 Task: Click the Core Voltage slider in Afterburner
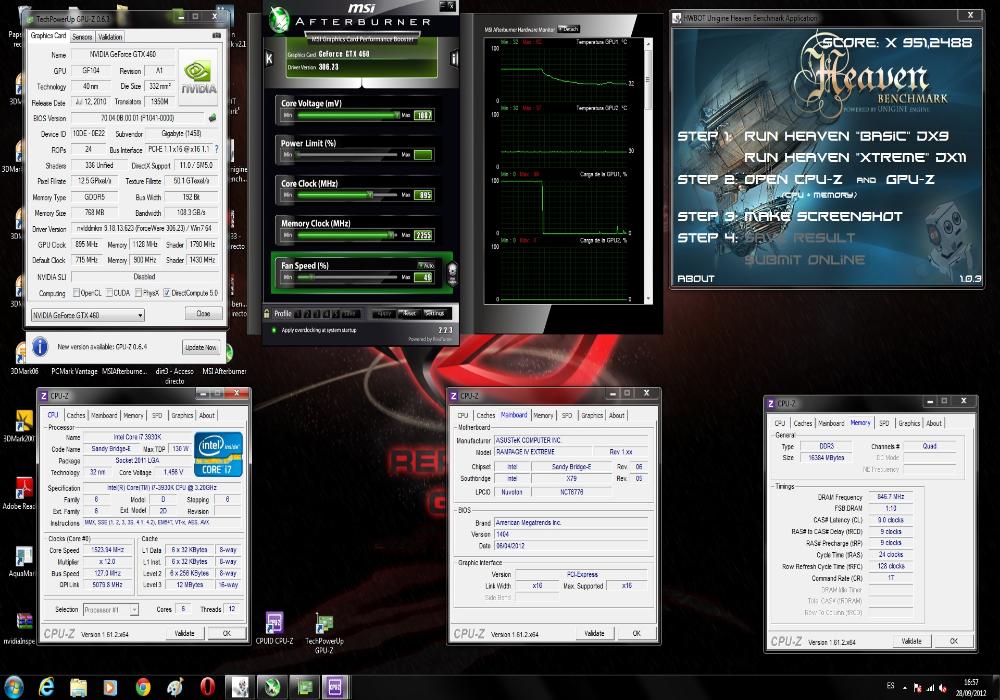pyautogui.click(x=348, y=115)
